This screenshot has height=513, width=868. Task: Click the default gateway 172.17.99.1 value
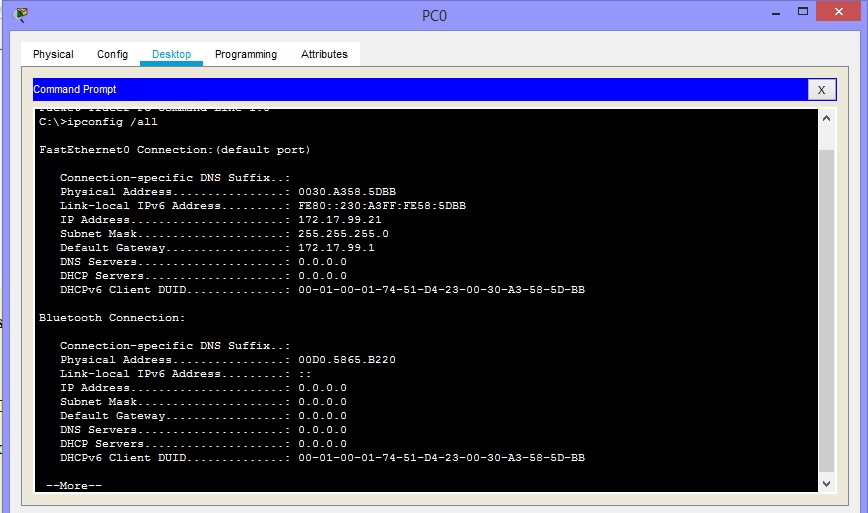pyautogui.click(x=336, y=248)
